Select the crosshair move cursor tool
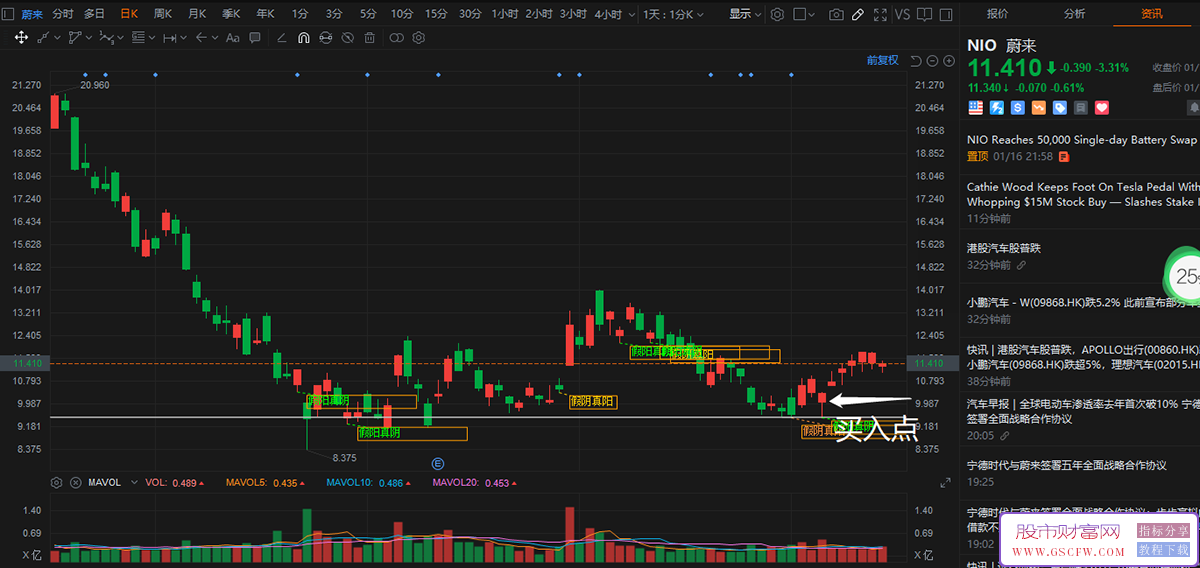The width and height of the screenshot is (1200, 568). click(21, 37)
